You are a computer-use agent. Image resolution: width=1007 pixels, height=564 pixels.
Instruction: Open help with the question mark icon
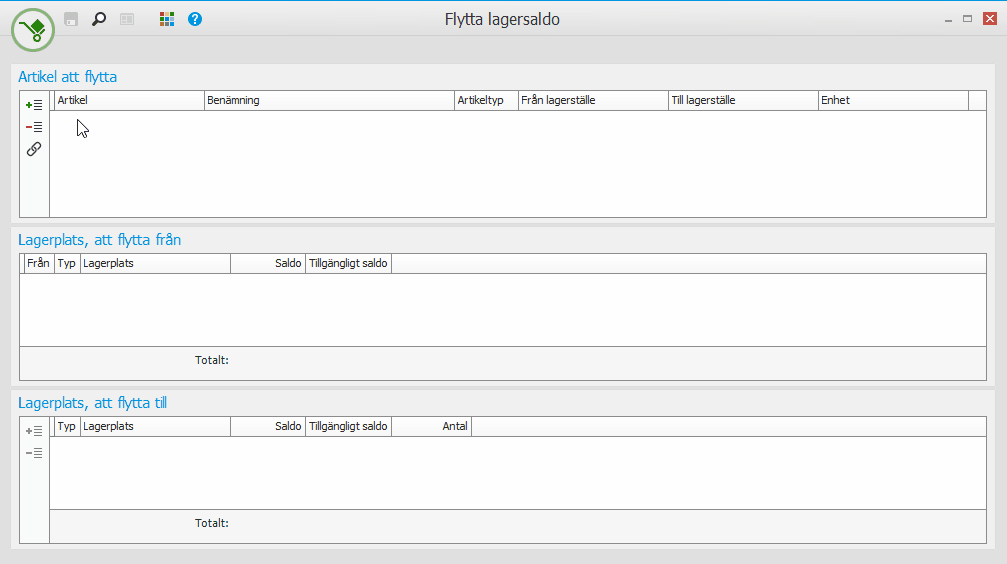195,19
